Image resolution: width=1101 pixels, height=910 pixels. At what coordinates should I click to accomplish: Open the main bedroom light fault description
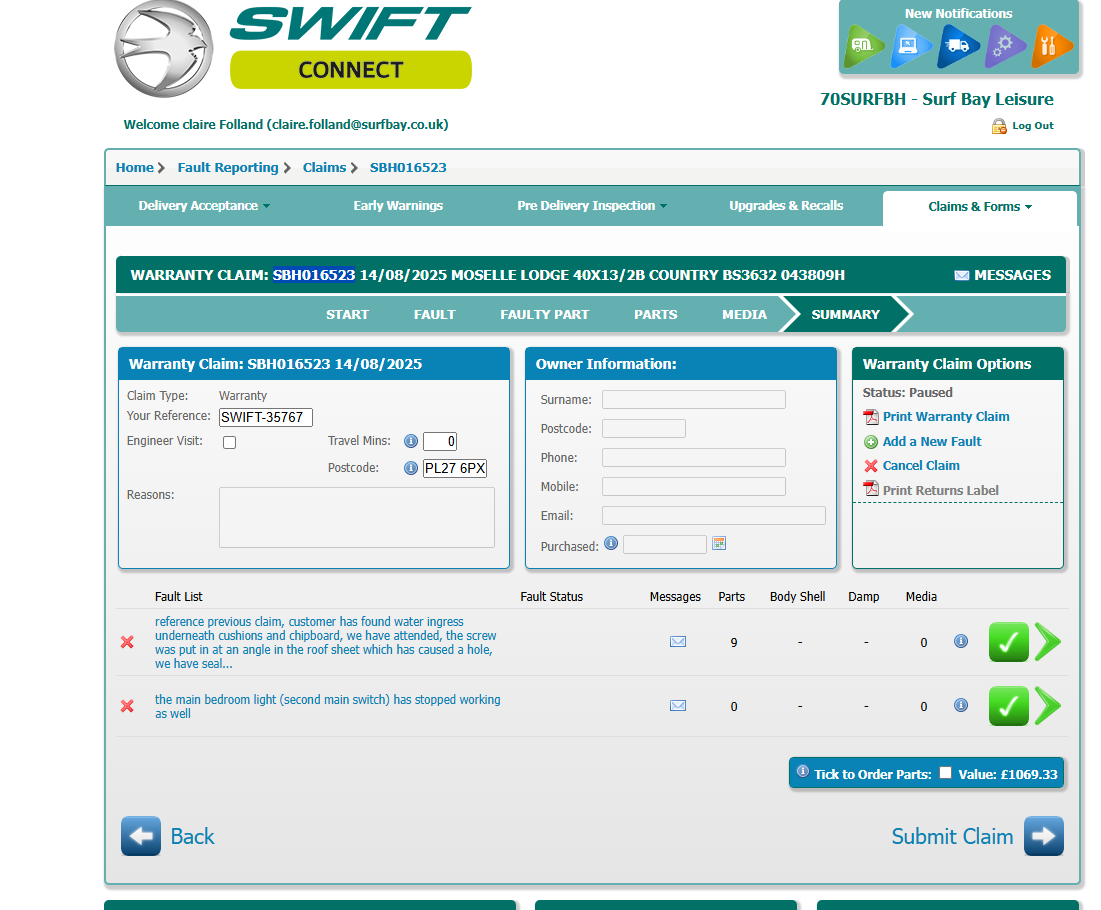pyautogui.click(x=328, y=706)
